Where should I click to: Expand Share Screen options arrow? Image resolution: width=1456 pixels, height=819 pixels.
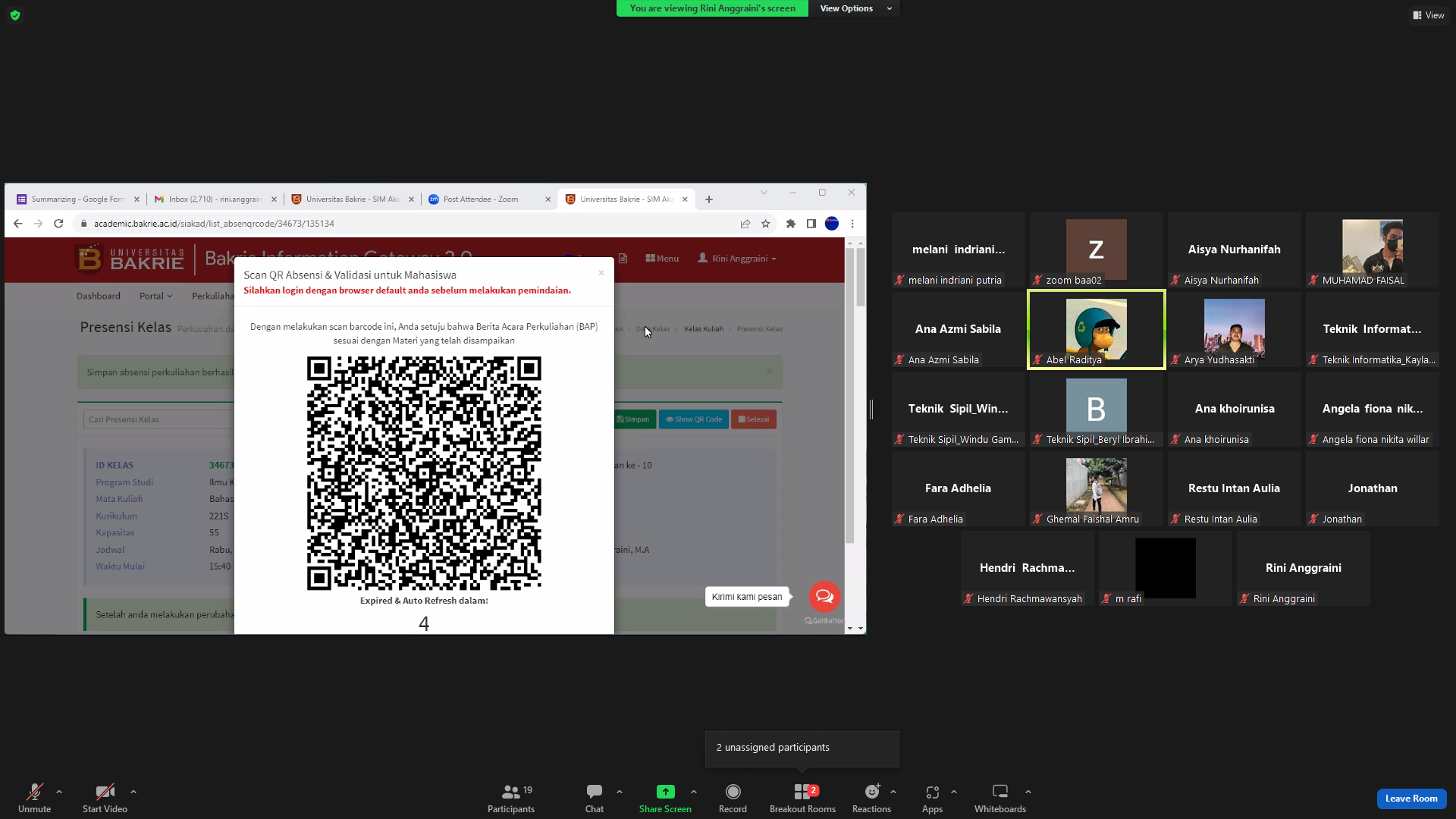coord(694,792)
